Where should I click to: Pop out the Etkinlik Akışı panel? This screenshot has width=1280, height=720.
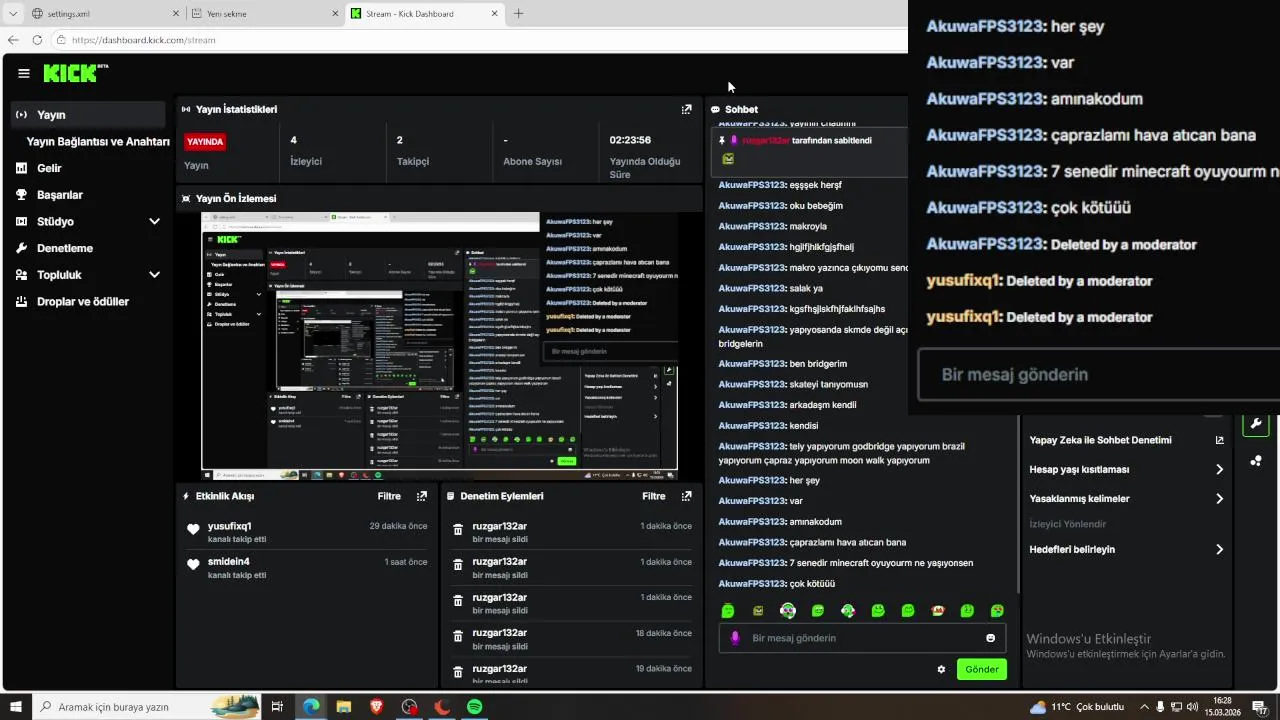pos(422,496)
